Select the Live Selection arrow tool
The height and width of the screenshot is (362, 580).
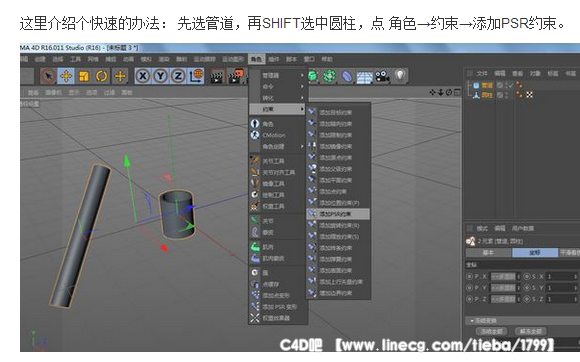(48, 76)
